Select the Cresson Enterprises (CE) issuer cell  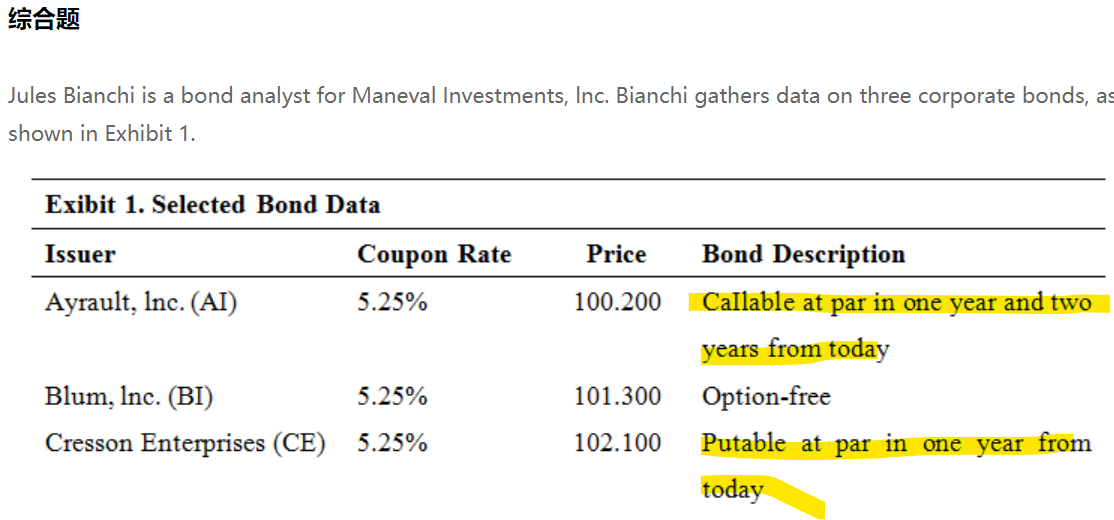coord(185,443)
